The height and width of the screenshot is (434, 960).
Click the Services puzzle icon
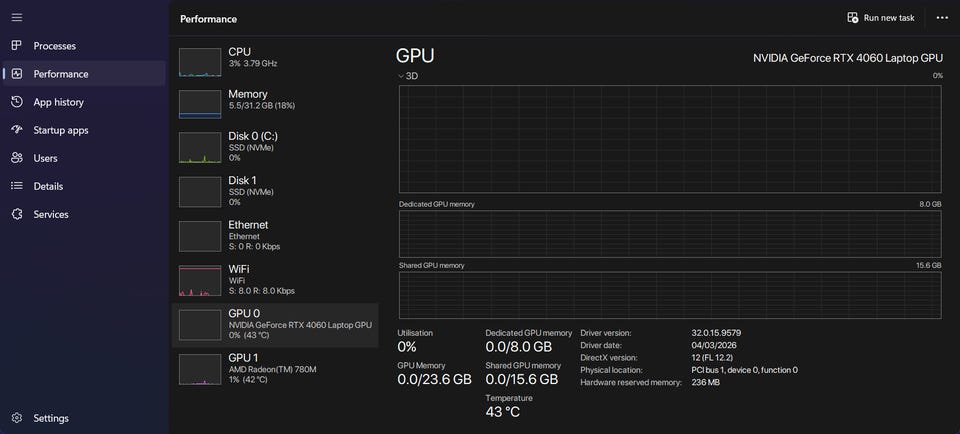17,214
